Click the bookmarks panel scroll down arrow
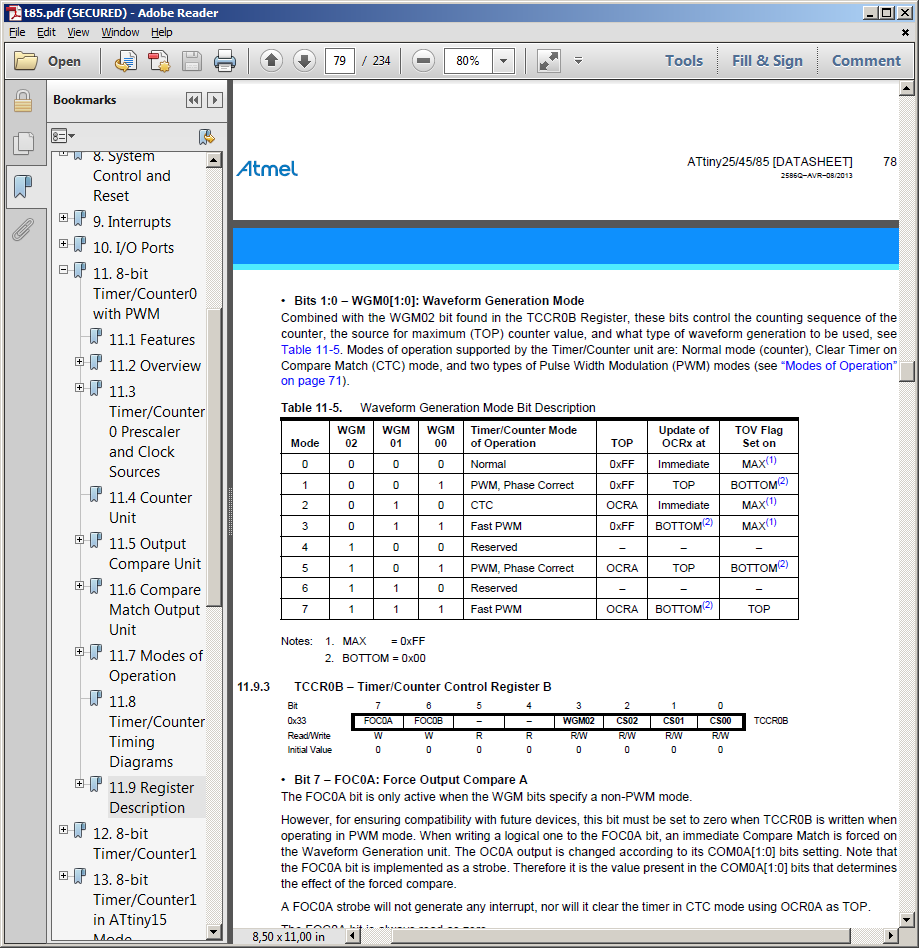 [213, 931]
